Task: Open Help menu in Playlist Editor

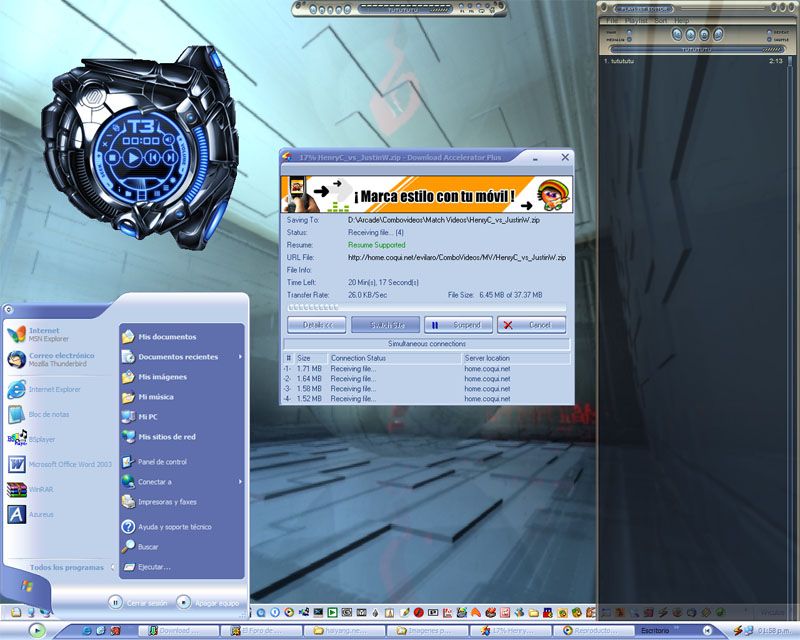Action: 681,20
